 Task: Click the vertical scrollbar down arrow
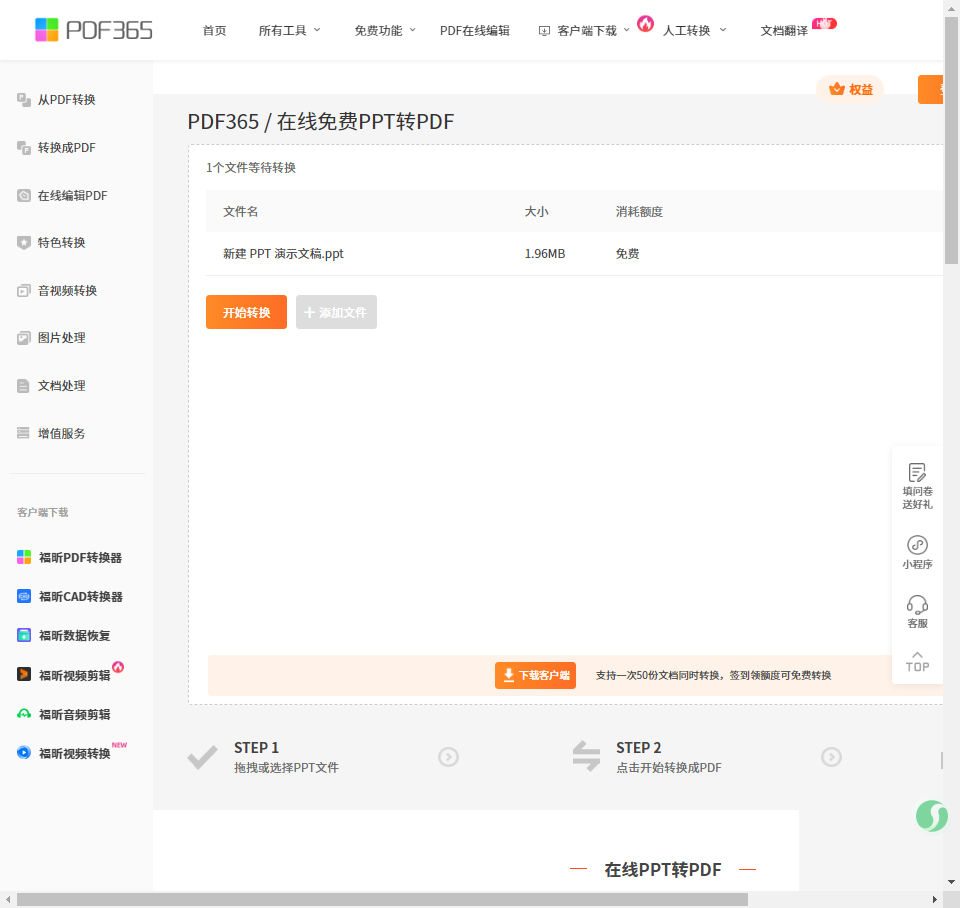[x=951, y=882]
